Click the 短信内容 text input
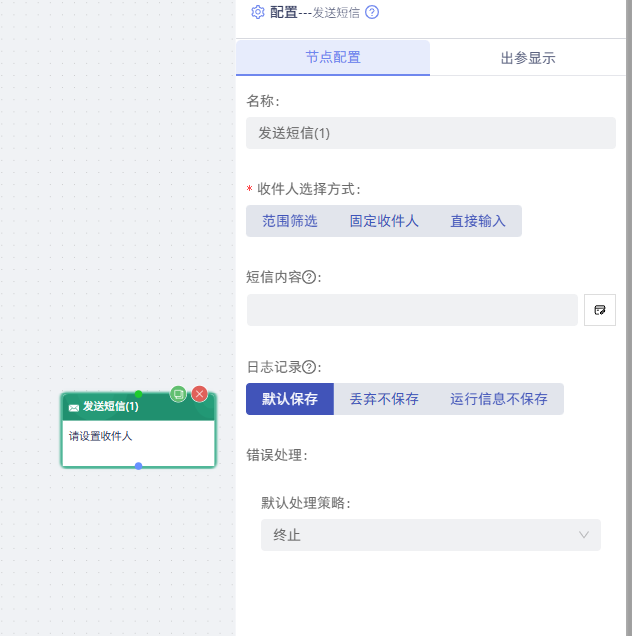 point(412,310)
